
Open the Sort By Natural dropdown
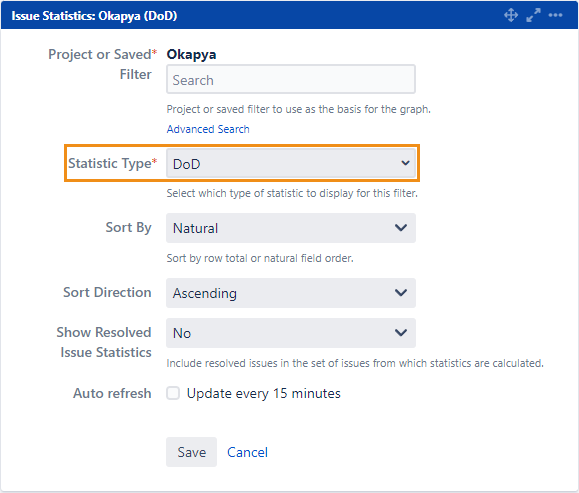291,228
